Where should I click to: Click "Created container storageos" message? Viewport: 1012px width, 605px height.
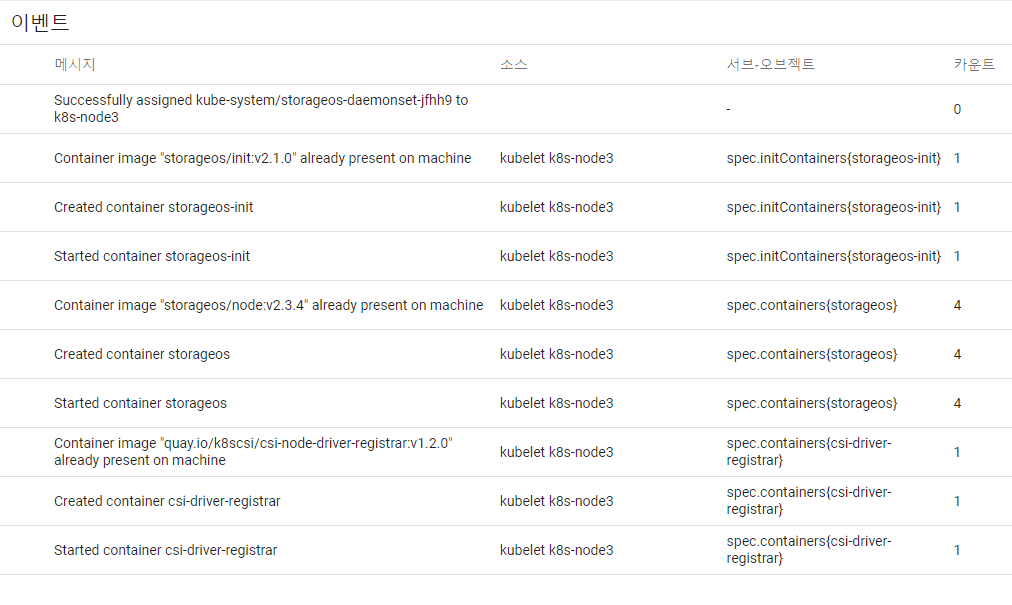pyautogui.click(x=142, y=354)
